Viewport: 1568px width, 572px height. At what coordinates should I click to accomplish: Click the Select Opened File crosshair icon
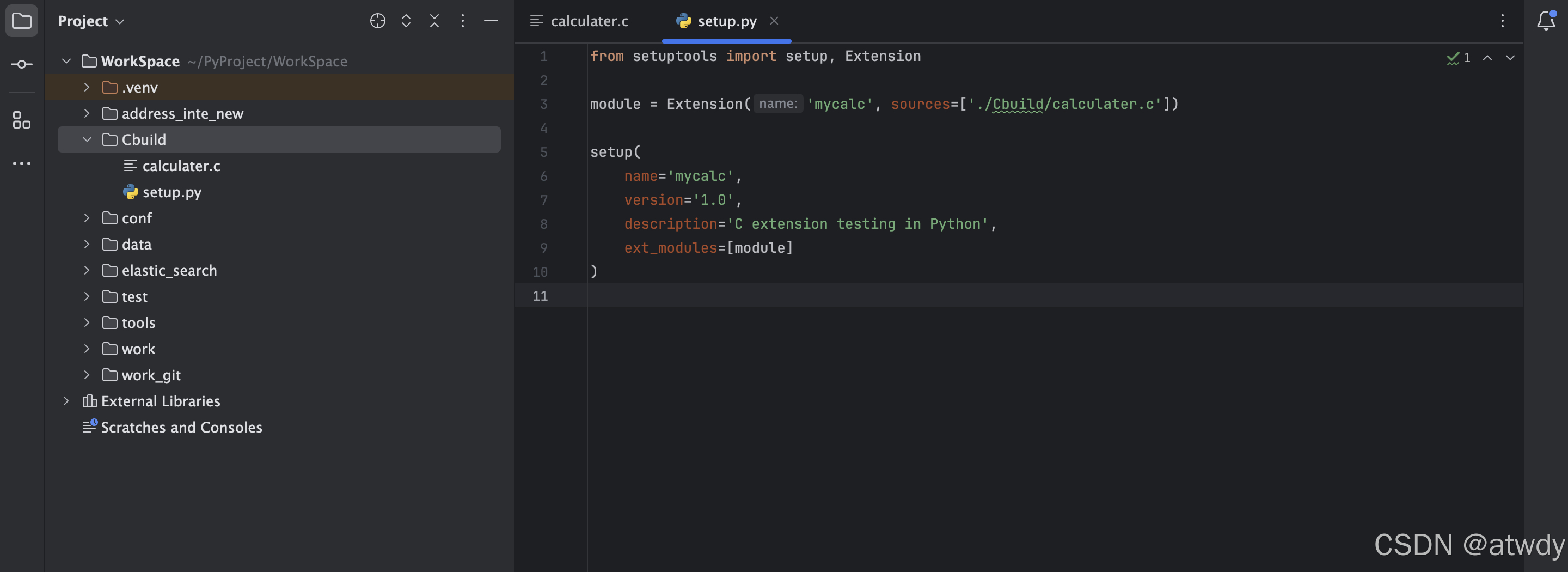(377, 21)
